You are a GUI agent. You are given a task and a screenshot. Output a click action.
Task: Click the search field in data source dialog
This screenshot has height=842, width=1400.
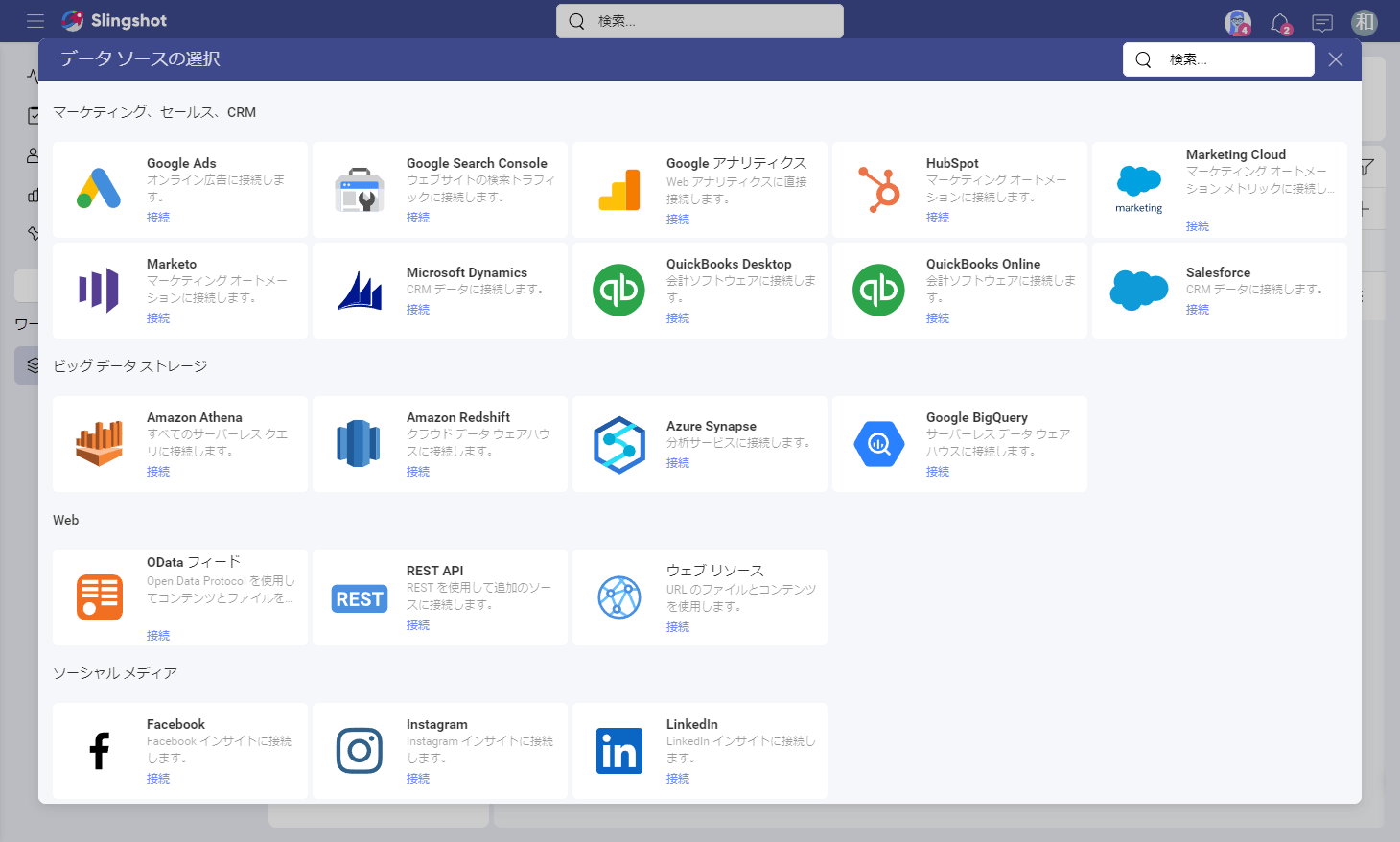1219,59
